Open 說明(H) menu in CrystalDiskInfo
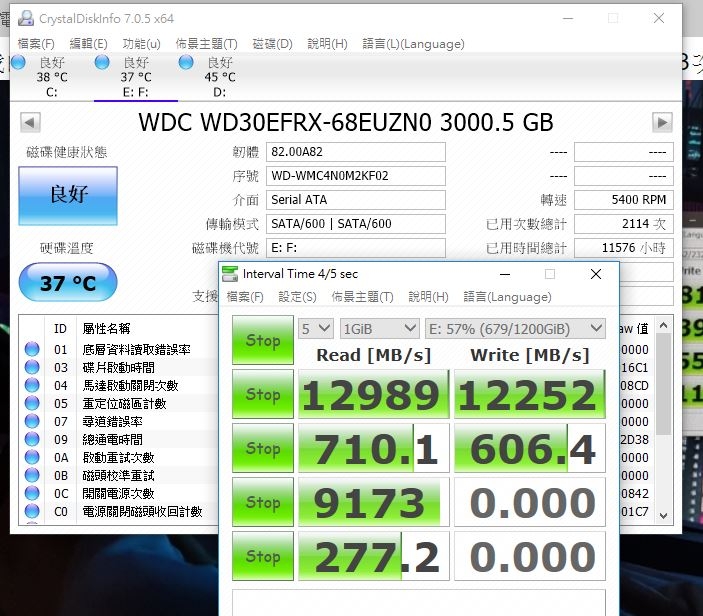 coord(327,43)
